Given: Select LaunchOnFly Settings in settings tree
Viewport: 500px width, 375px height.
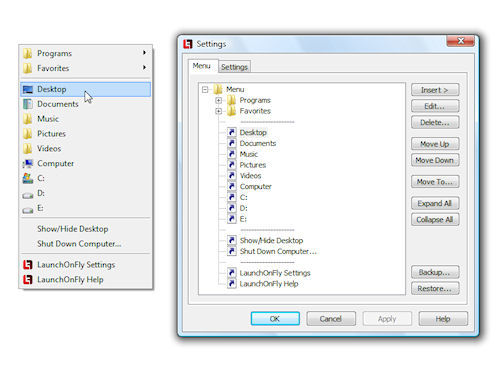Looking at the screenshot, I should tap(275, 273).
